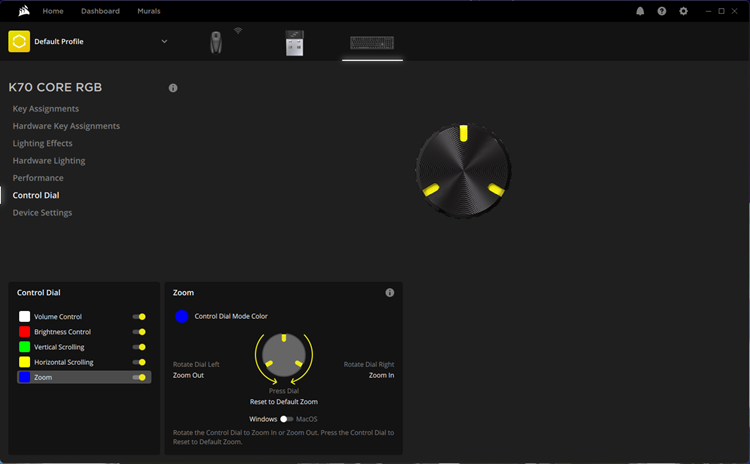Toggle Volume Control mode switch

pos(139,317)
